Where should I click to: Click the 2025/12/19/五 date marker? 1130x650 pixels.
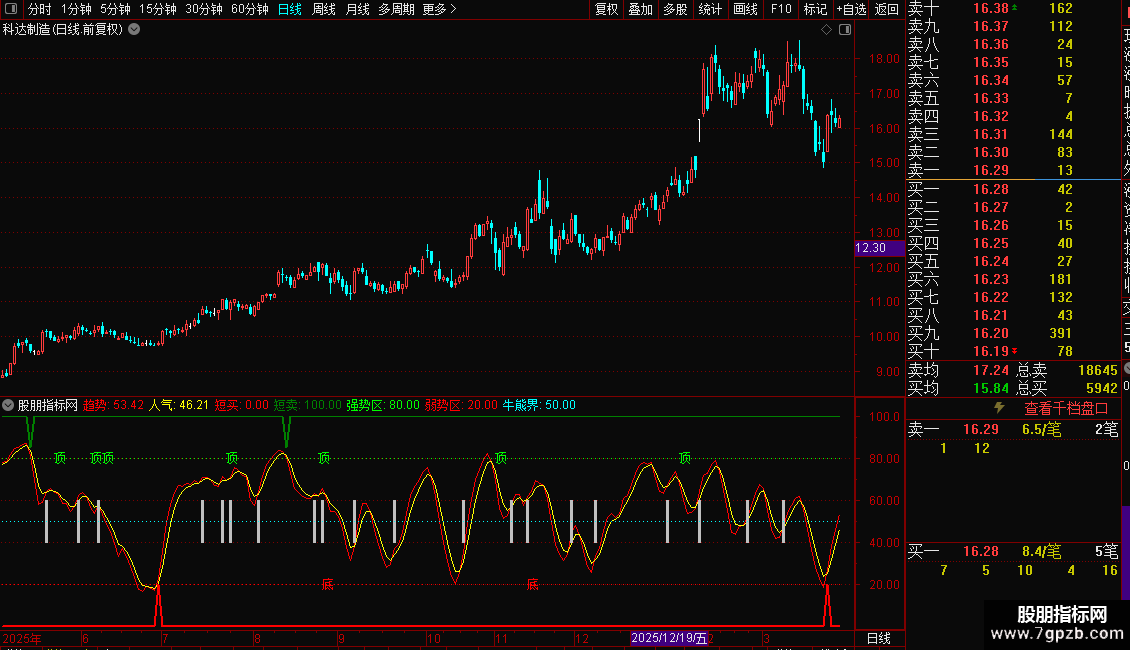tap(669, 638)
